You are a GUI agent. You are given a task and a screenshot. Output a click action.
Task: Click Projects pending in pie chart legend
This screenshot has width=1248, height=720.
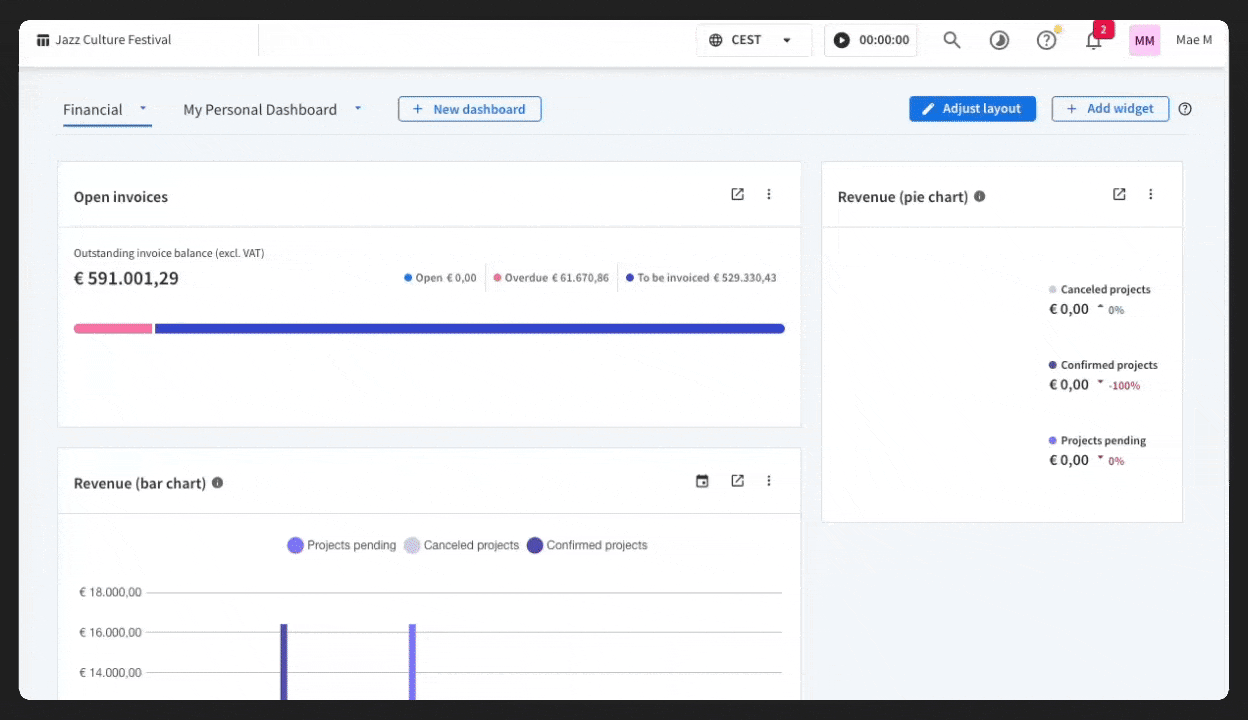pyautogui.click(x=1098, y=441)
